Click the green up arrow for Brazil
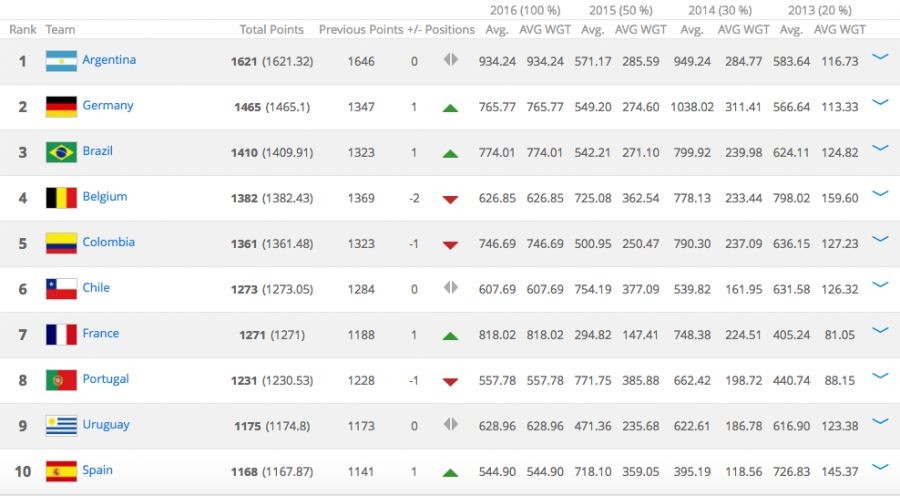 click(450, 153)
